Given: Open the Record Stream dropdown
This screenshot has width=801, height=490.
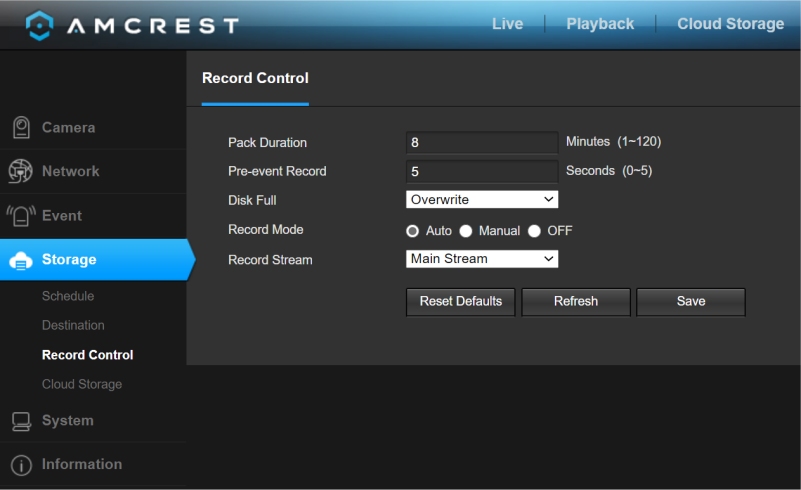Looking at the screenshot, I should pos(482,259).
